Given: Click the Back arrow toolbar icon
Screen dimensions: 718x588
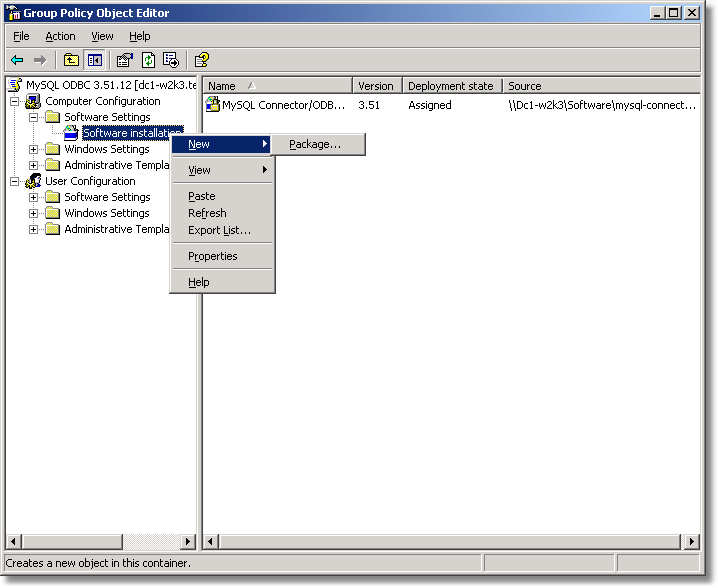Looking at the screenshot, I should (17, 60).
